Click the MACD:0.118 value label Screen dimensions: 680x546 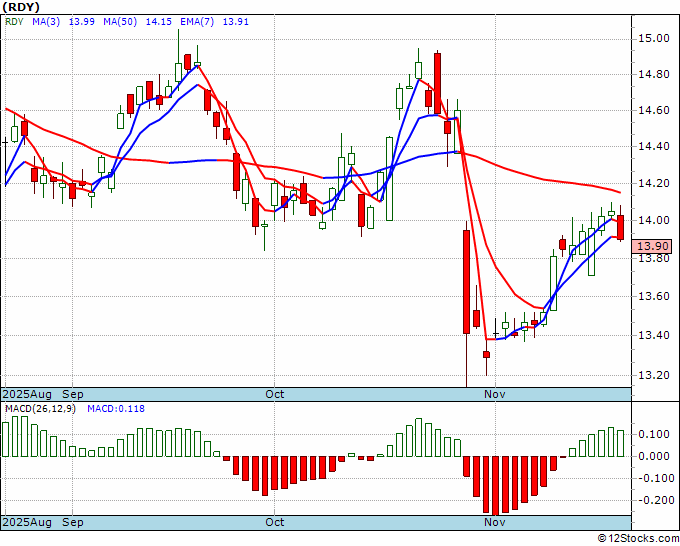point(116,409)
